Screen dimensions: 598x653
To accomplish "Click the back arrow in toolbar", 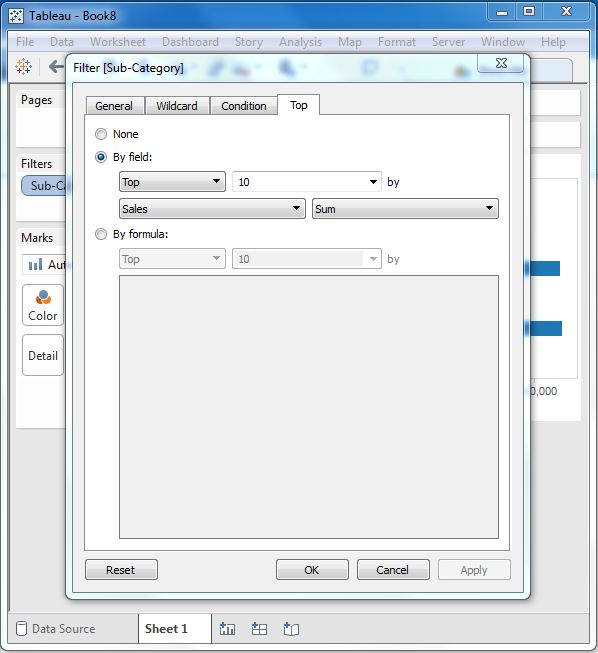I will click(56, 66).
